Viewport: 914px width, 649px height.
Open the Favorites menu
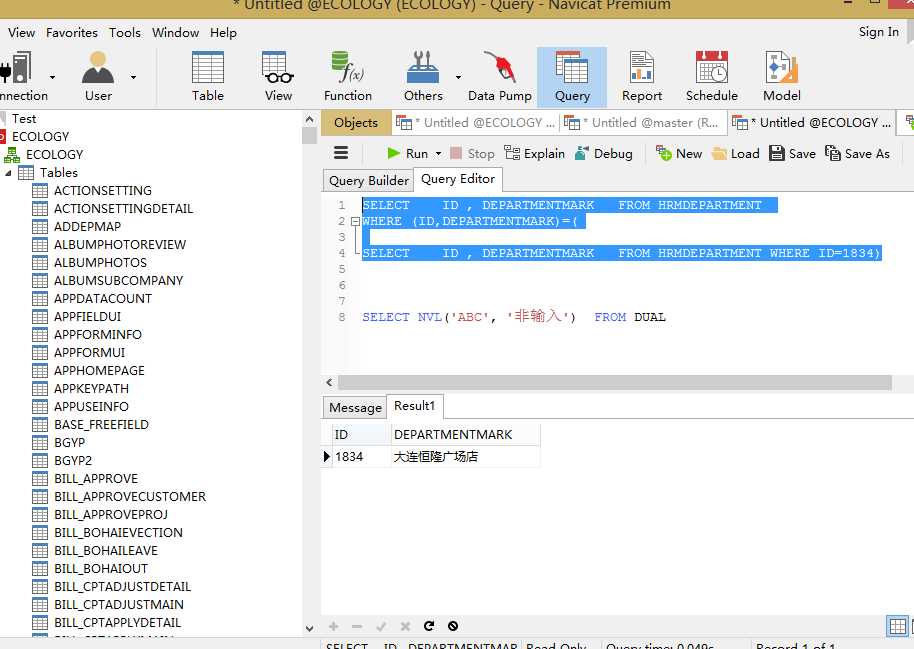coord(72,33)
